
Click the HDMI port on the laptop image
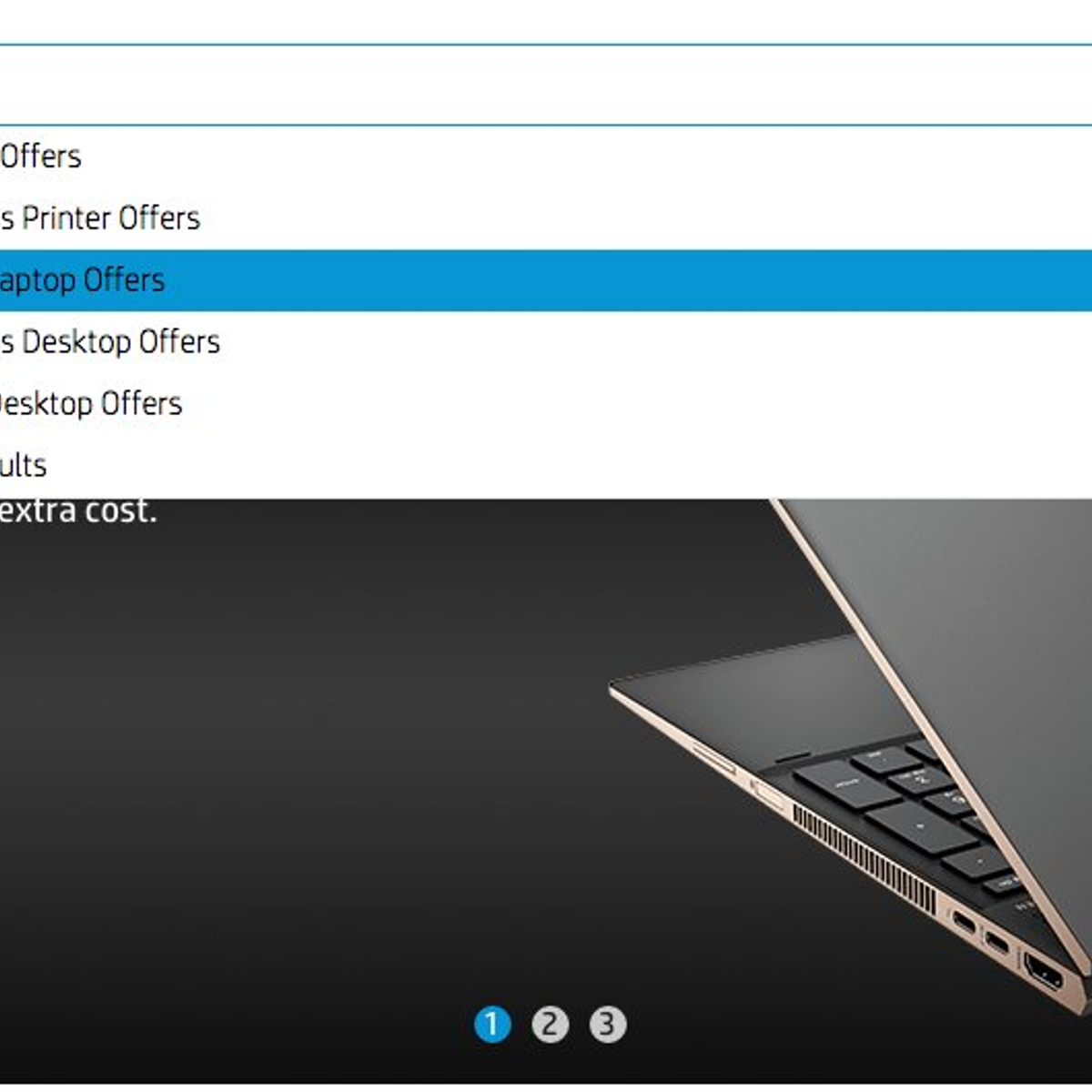pyautogui.click(x=1044, y=971)
